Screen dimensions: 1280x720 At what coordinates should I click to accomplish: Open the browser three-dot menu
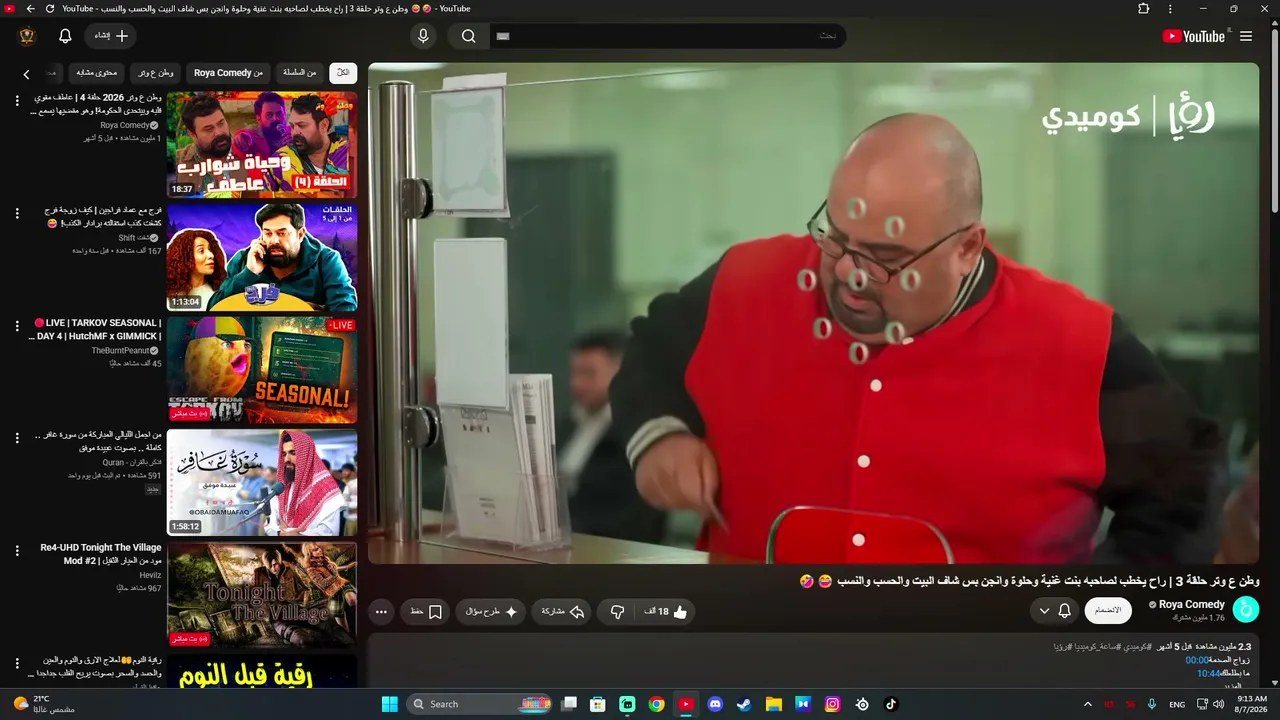click(1170, 9)
